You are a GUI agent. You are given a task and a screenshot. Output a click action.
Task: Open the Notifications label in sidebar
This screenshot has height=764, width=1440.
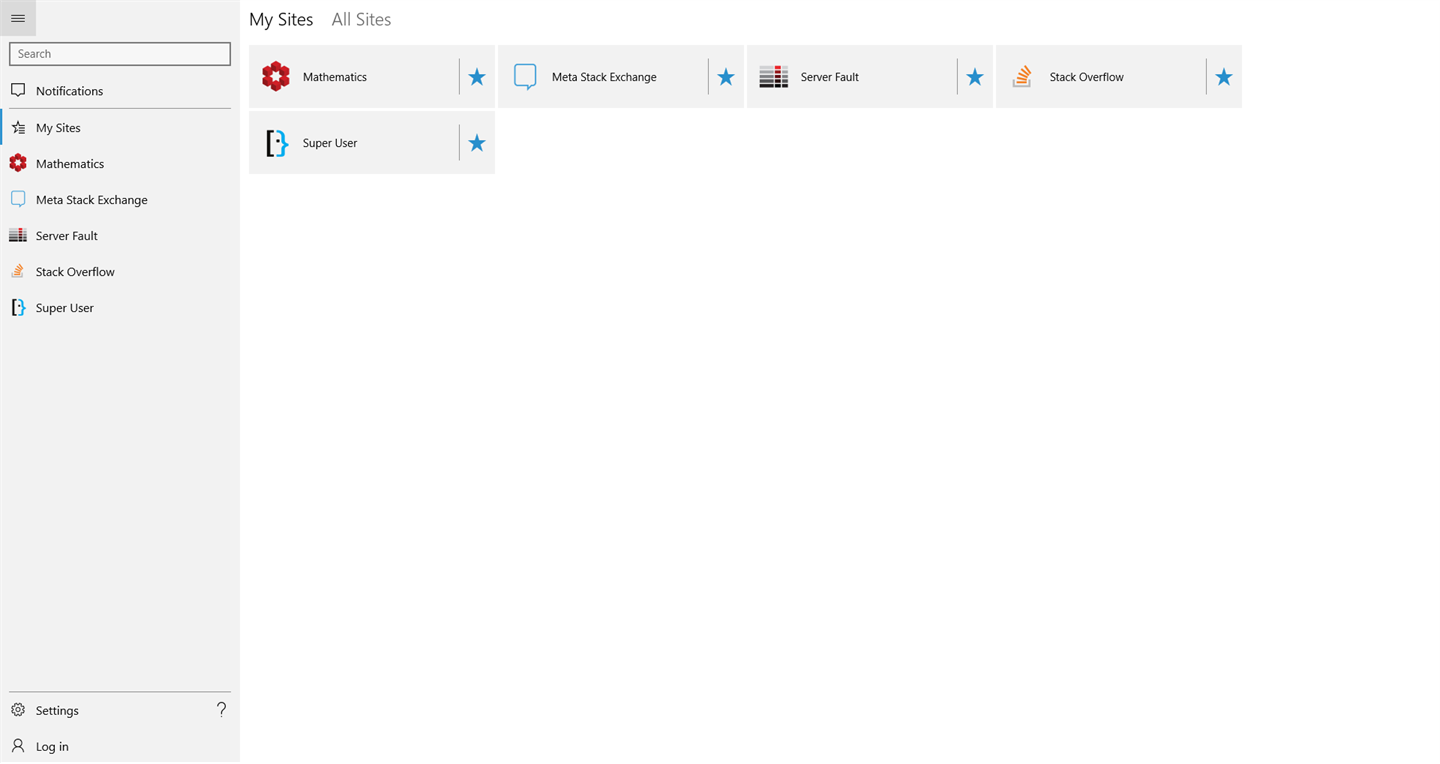(70, 91)
